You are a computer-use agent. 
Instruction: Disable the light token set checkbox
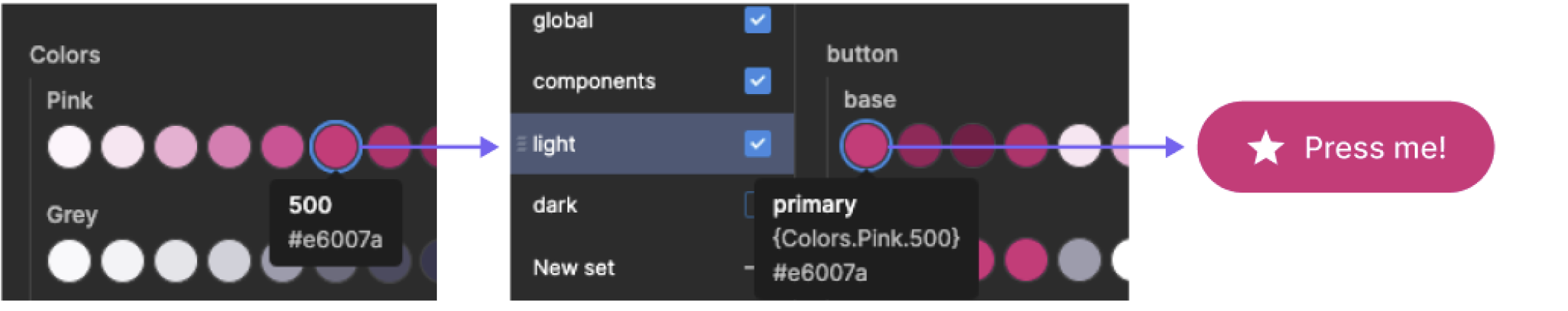(757, 144)
